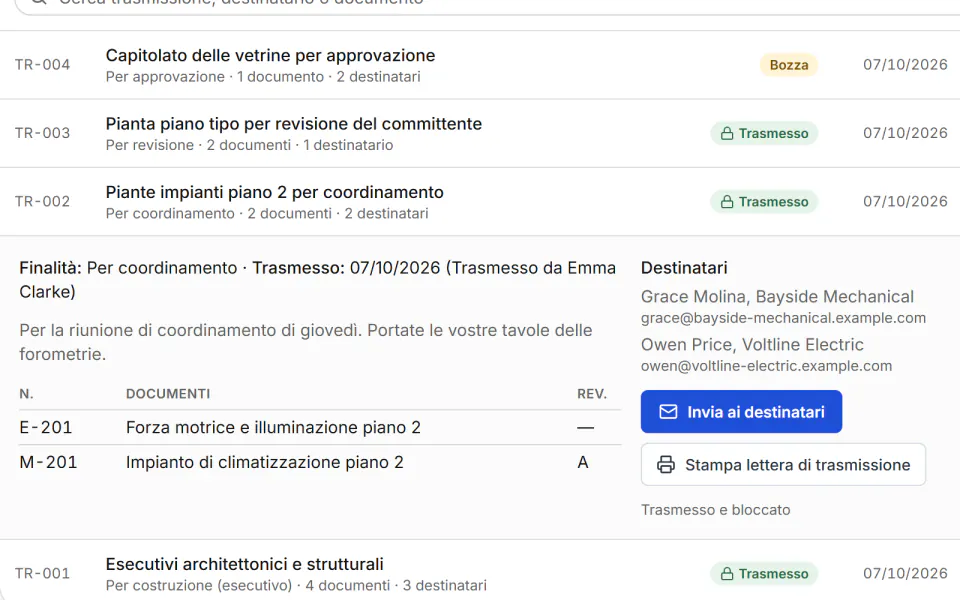
Task: Click subtitle Per approvazione · 1 documento
Action: click(x=263, y=77)
